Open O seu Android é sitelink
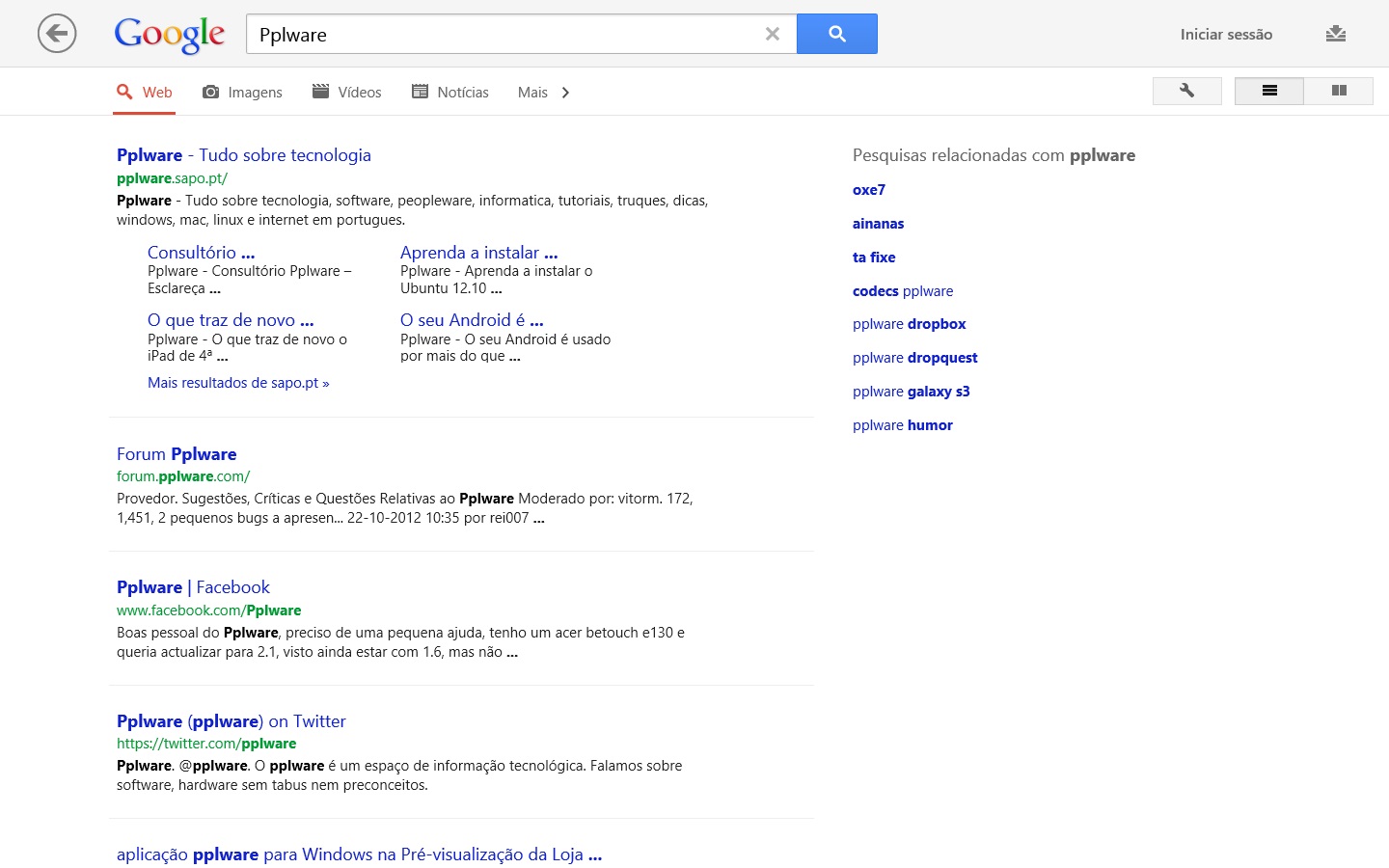The image size is (1389, 868). [x=472, y=320]
